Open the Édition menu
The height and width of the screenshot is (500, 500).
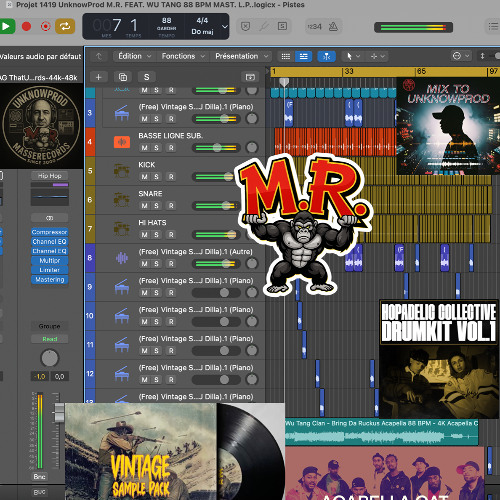[135, 56]
